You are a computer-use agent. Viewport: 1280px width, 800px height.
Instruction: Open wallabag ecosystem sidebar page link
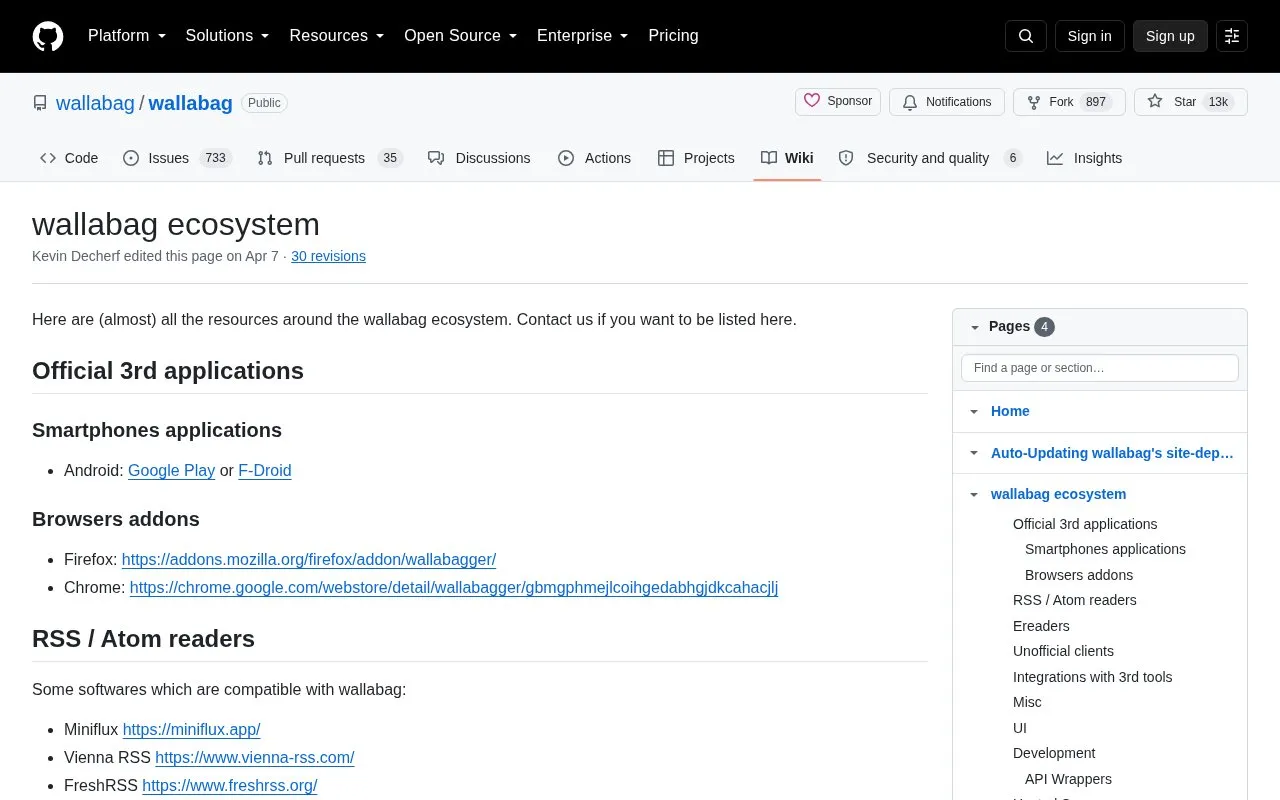(x=1058, y=494)
